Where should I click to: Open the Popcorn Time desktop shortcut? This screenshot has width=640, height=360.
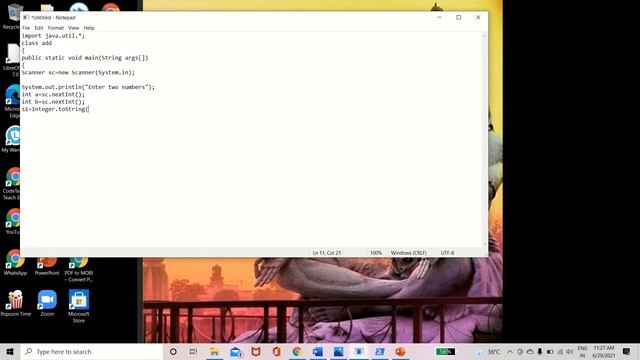(16, 303)
